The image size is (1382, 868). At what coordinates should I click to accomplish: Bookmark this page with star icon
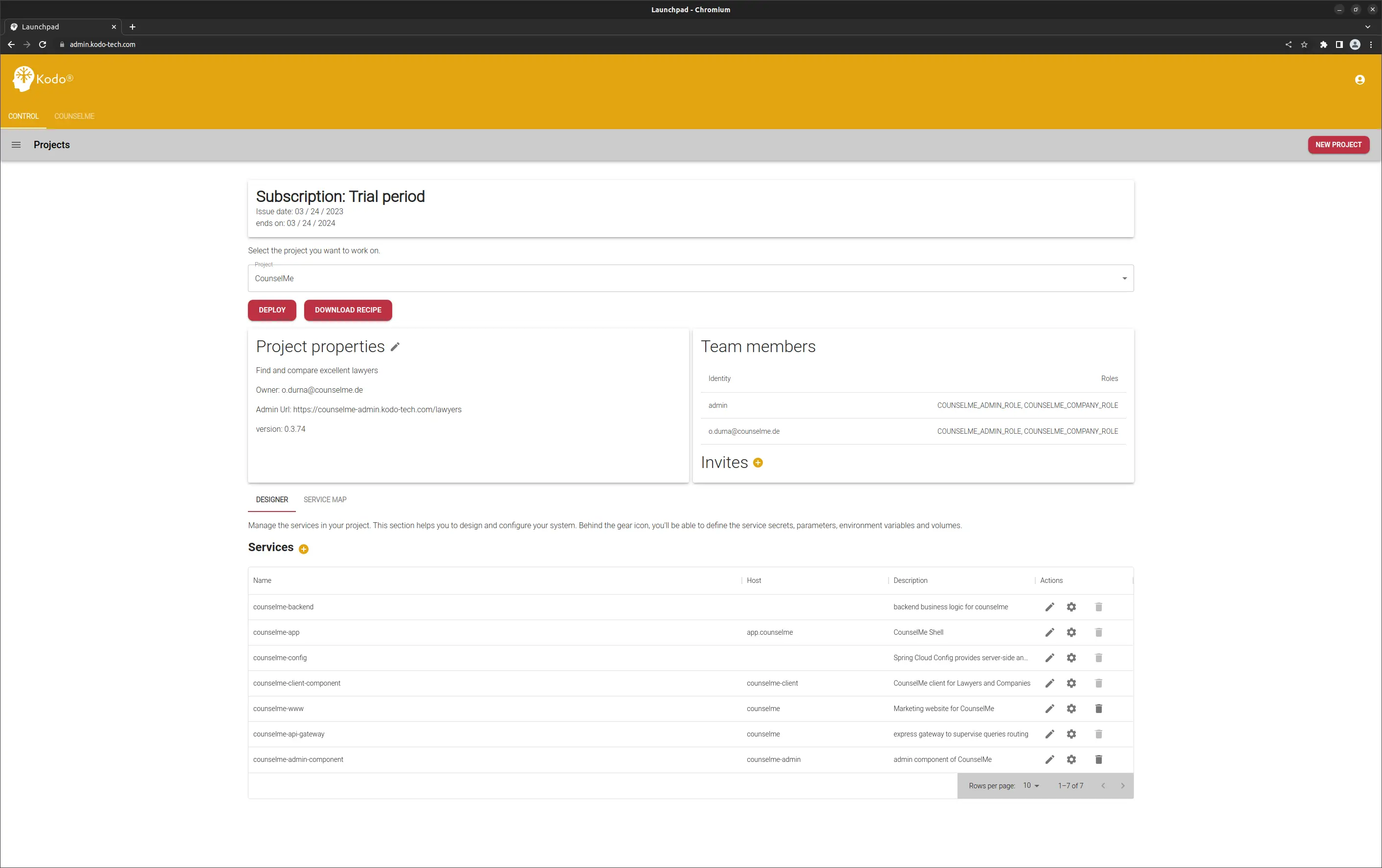(1304, 44)
